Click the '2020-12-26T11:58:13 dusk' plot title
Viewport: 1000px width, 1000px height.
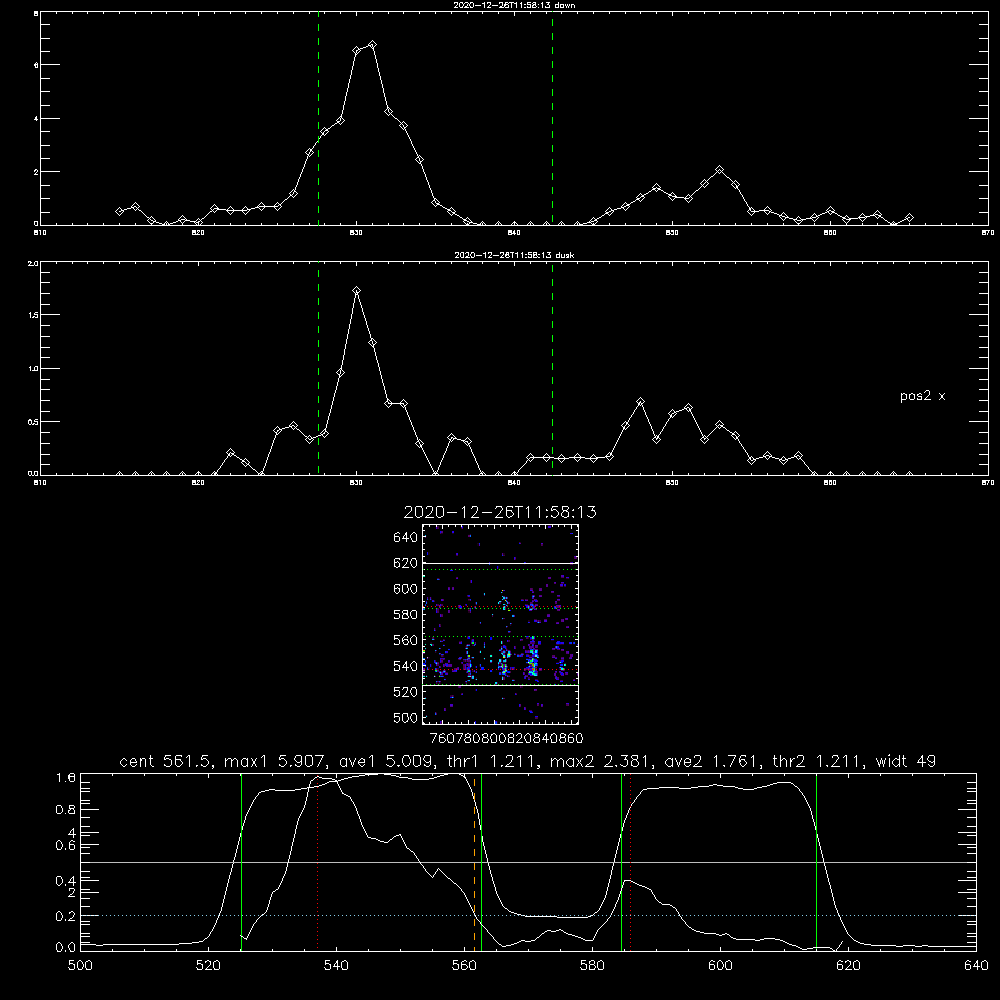tap(514, 255)
